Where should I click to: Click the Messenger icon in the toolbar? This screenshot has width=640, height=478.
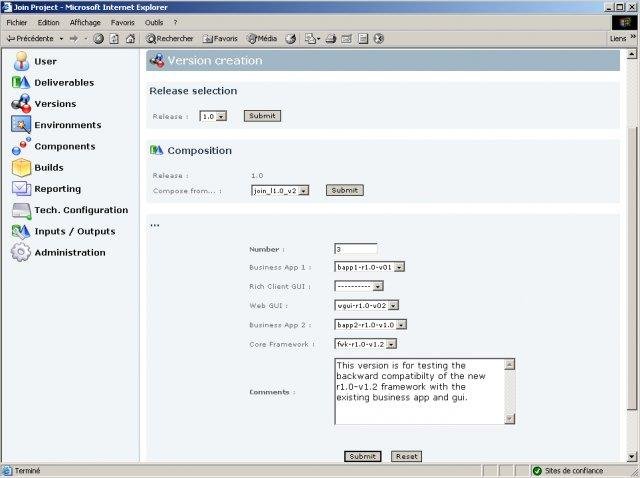point(379,39)
